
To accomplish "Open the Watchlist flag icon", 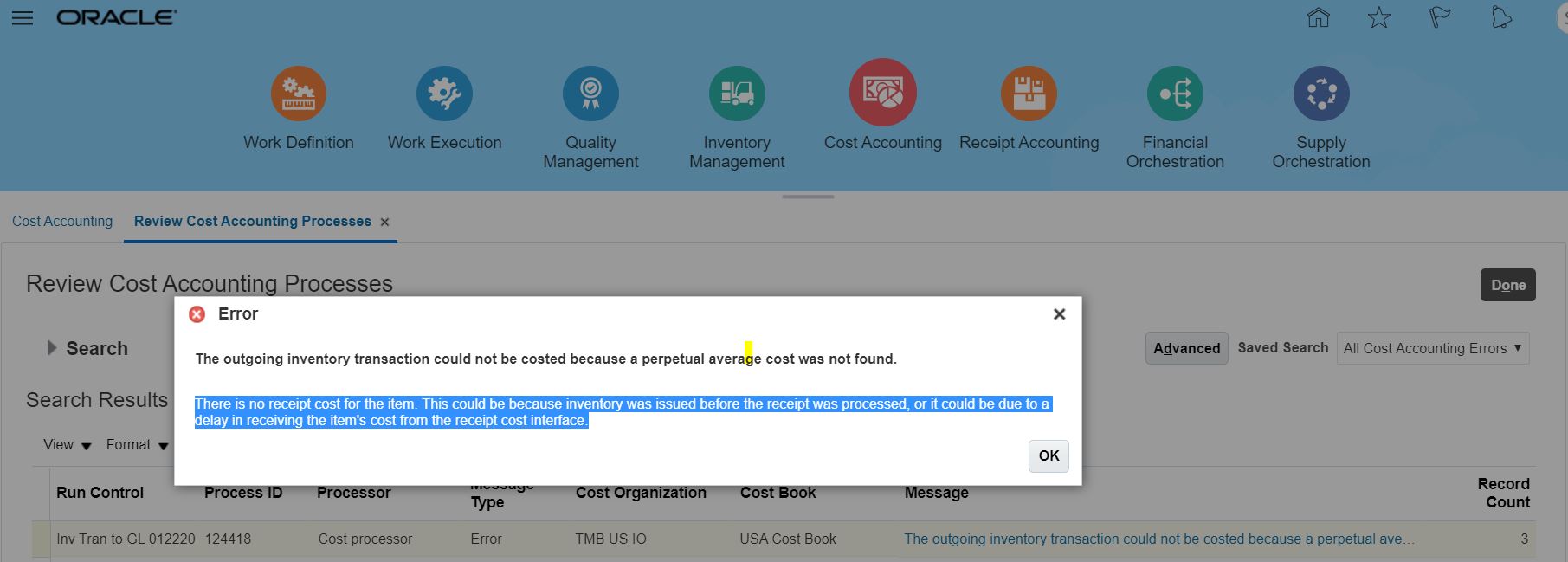I will 1440,17.
